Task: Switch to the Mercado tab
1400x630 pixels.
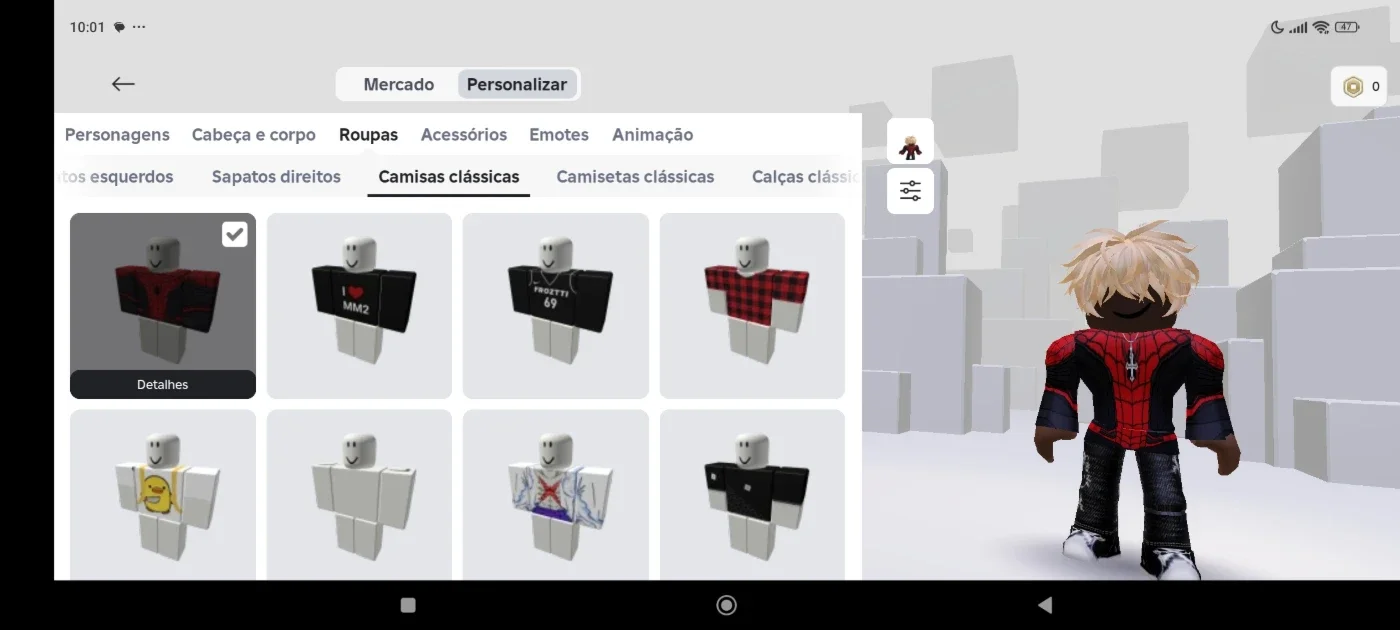Action: point(399,85)
